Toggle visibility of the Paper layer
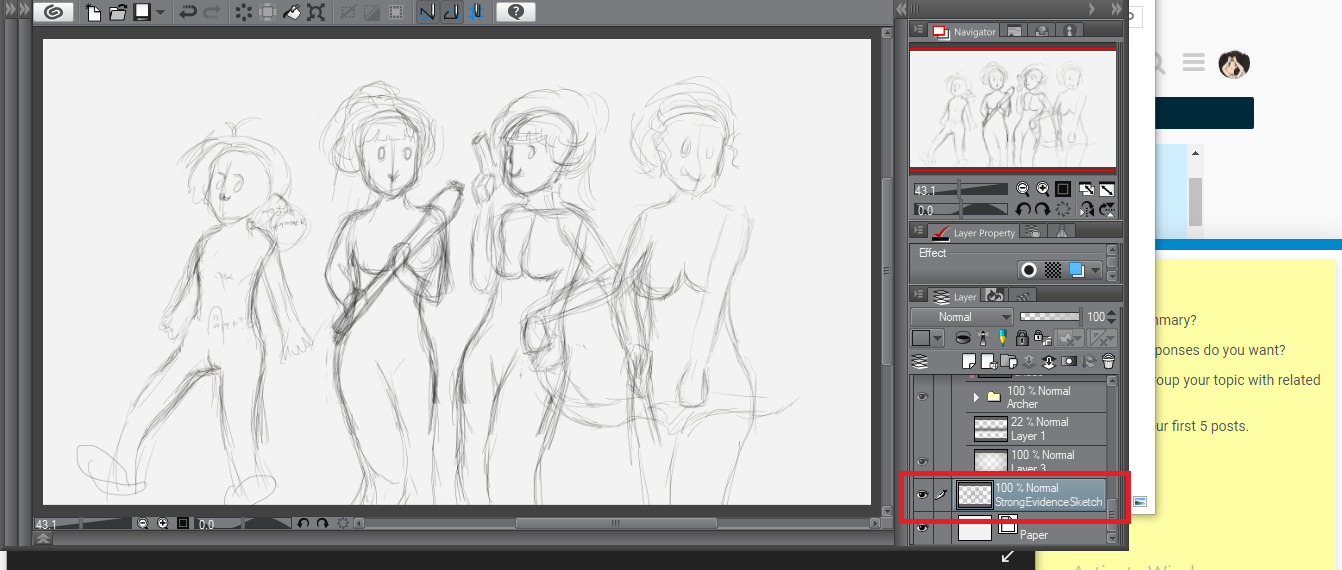This screenshot has height=570, width=1342. click(922, 527)
